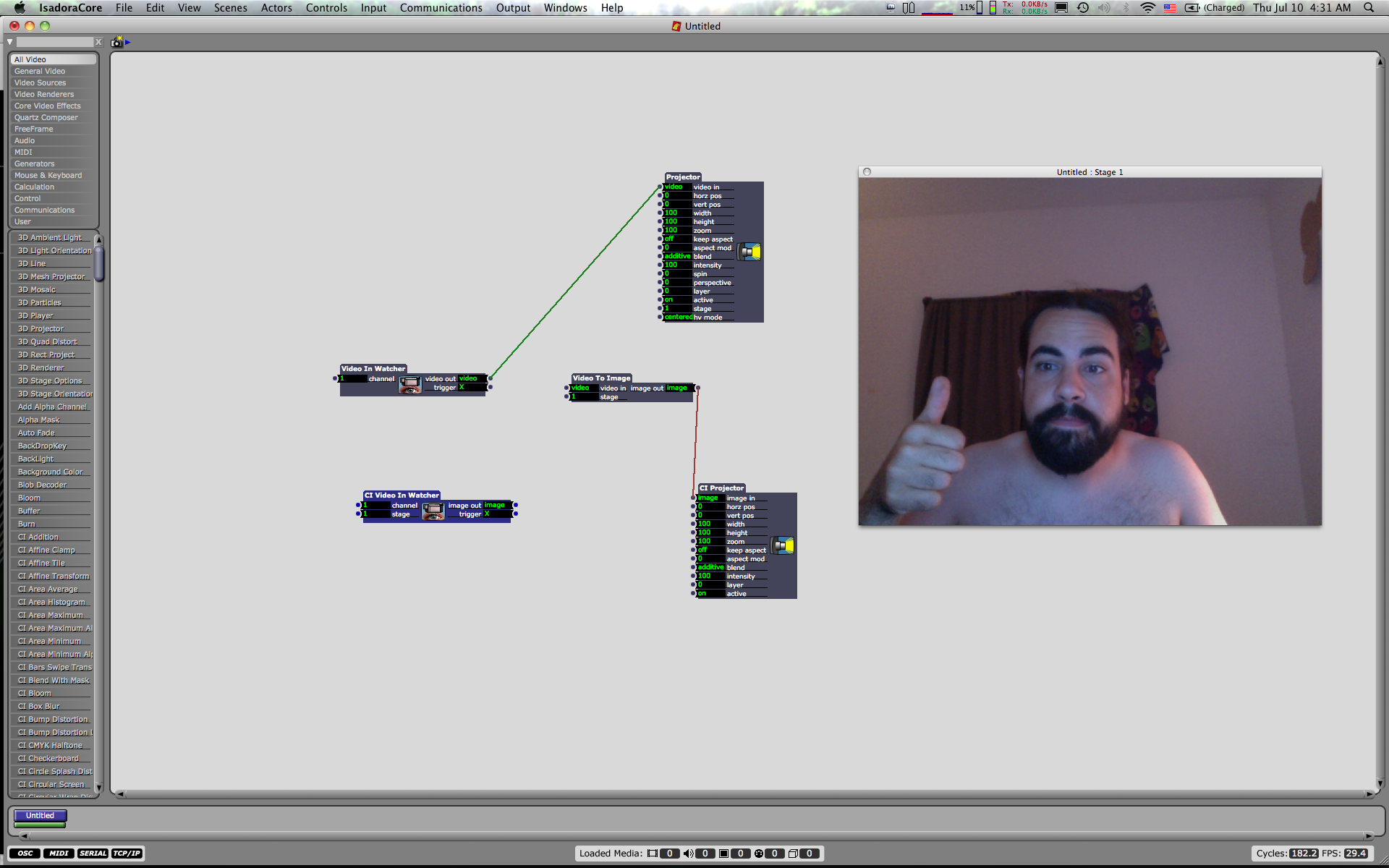Open the Output menu

(513, 8)
